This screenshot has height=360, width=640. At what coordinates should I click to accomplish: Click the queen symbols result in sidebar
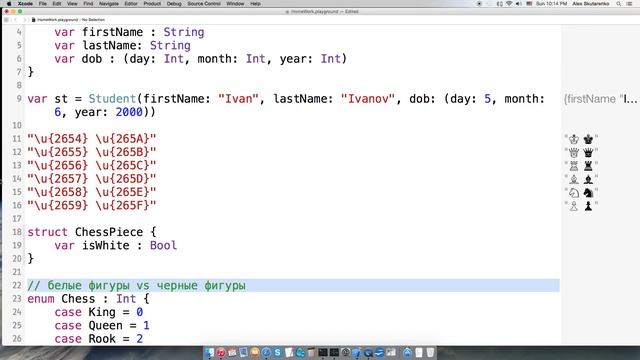pos(581,153)
